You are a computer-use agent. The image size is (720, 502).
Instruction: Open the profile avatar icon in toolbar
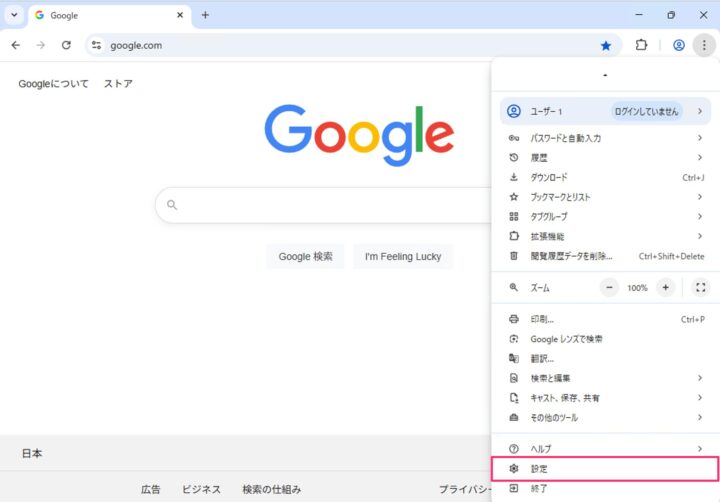(x=679, y=45)
